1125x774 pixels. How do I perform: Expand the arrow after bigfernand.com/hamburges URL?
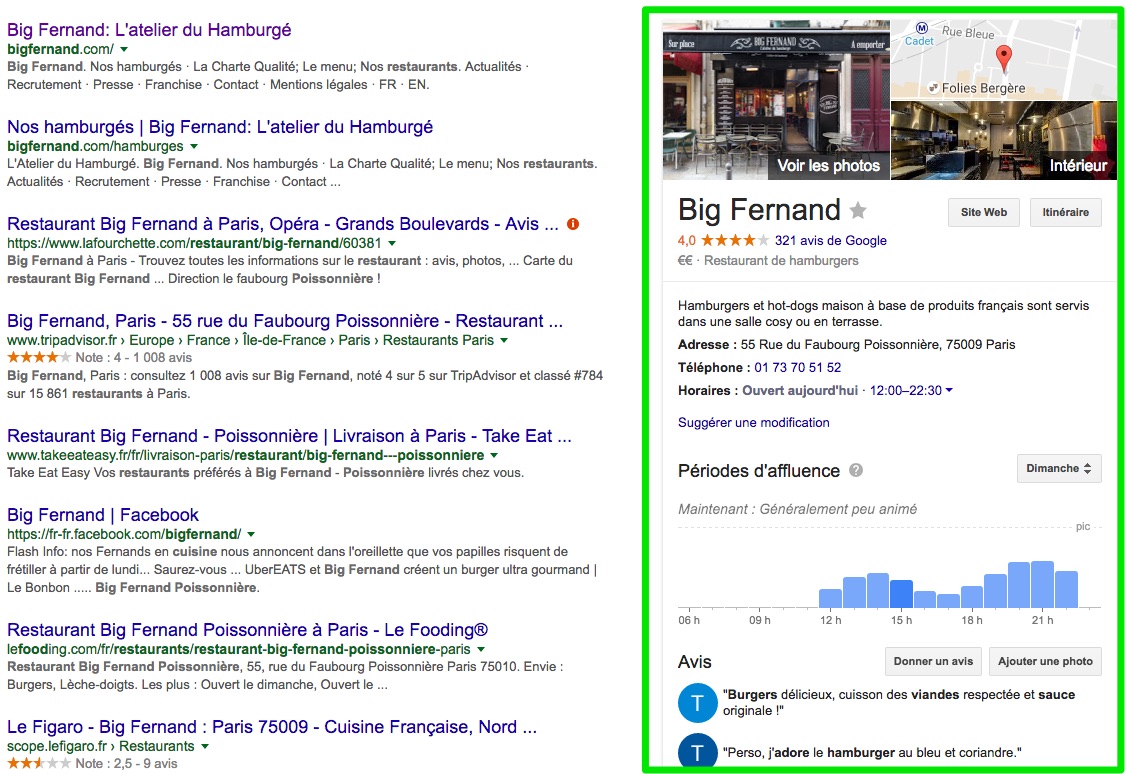(x=194, y=146)
